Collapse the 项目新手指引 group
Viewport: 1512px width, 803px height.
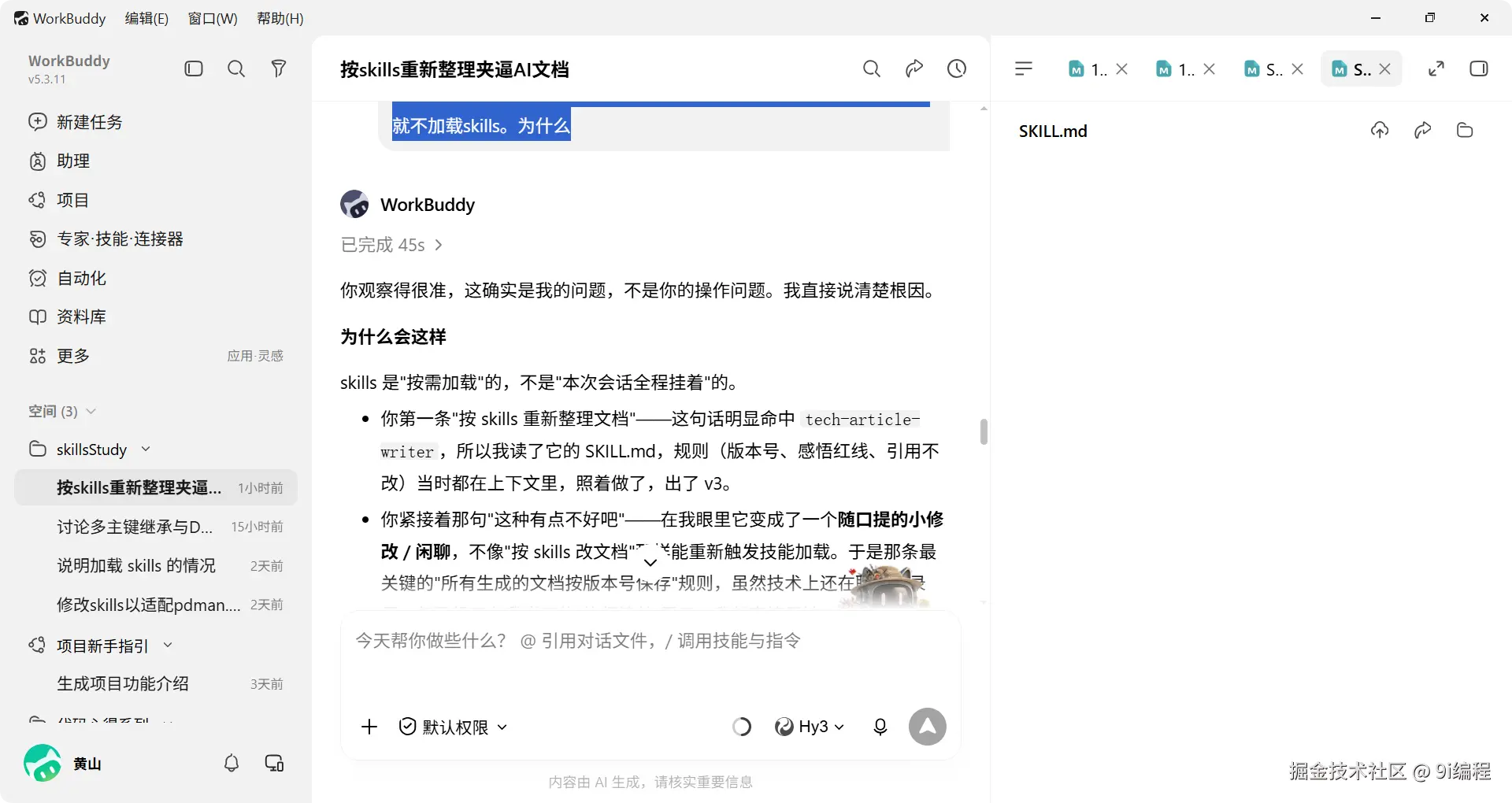coord(168,646)
